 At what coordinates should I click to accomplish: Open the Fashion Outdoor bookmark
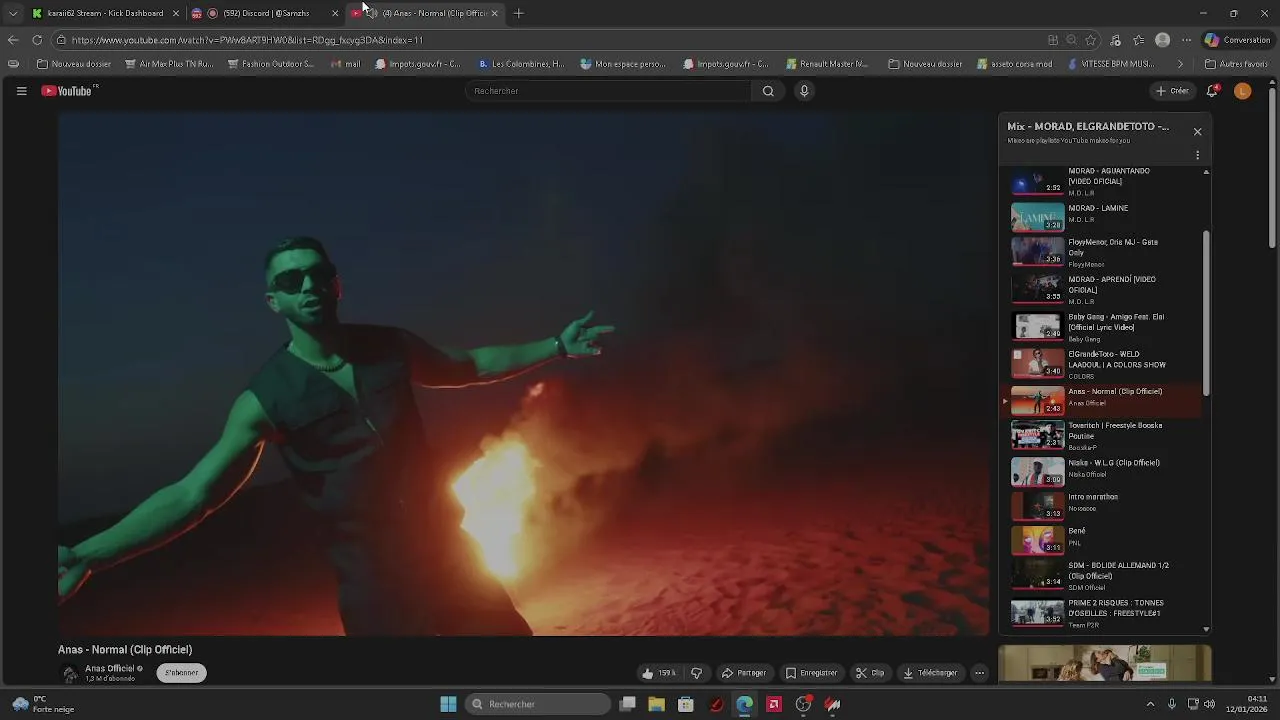pyautogui.click(x=271, y=64)
